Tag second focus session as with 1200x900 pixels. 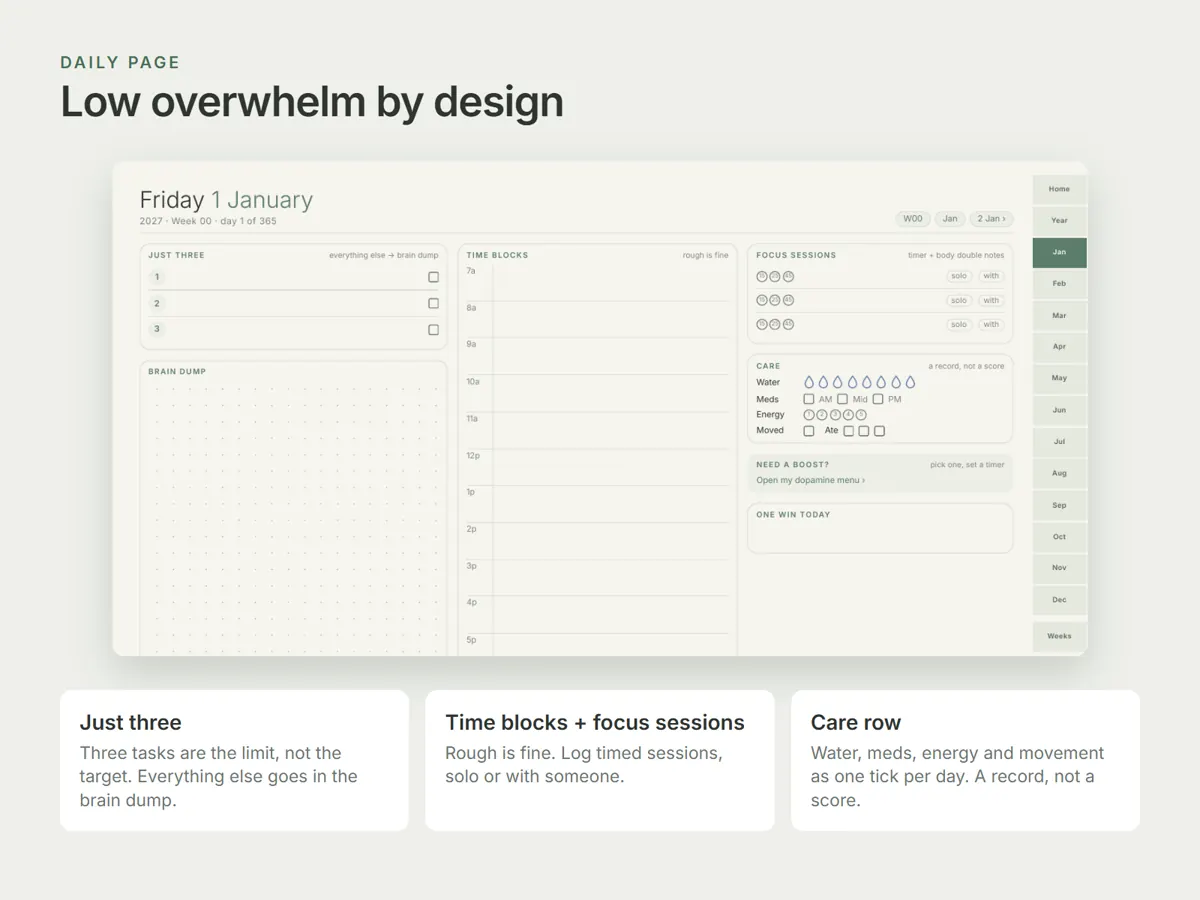click(991, 300)
